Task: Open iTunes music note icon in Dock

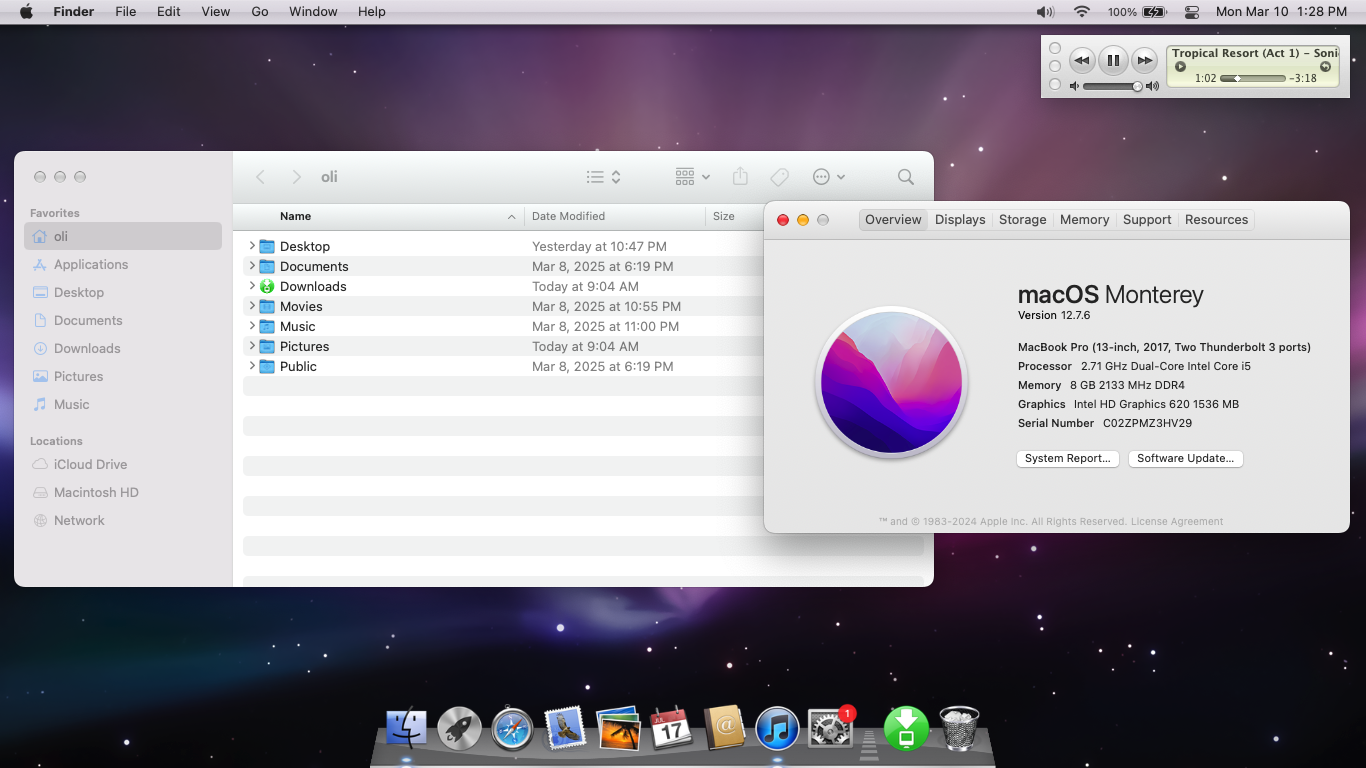Action: (x=777, y=729)
